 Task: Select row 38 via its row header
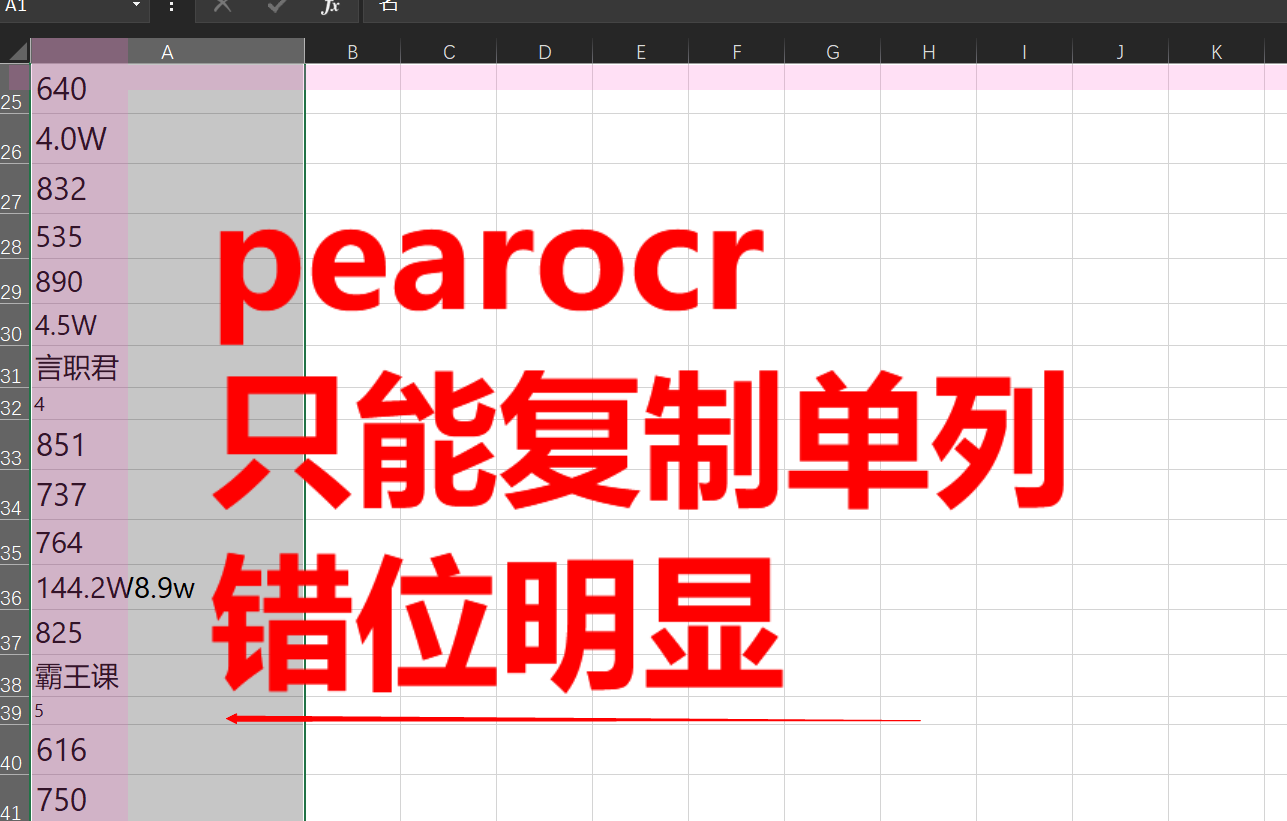click(15, 676)
